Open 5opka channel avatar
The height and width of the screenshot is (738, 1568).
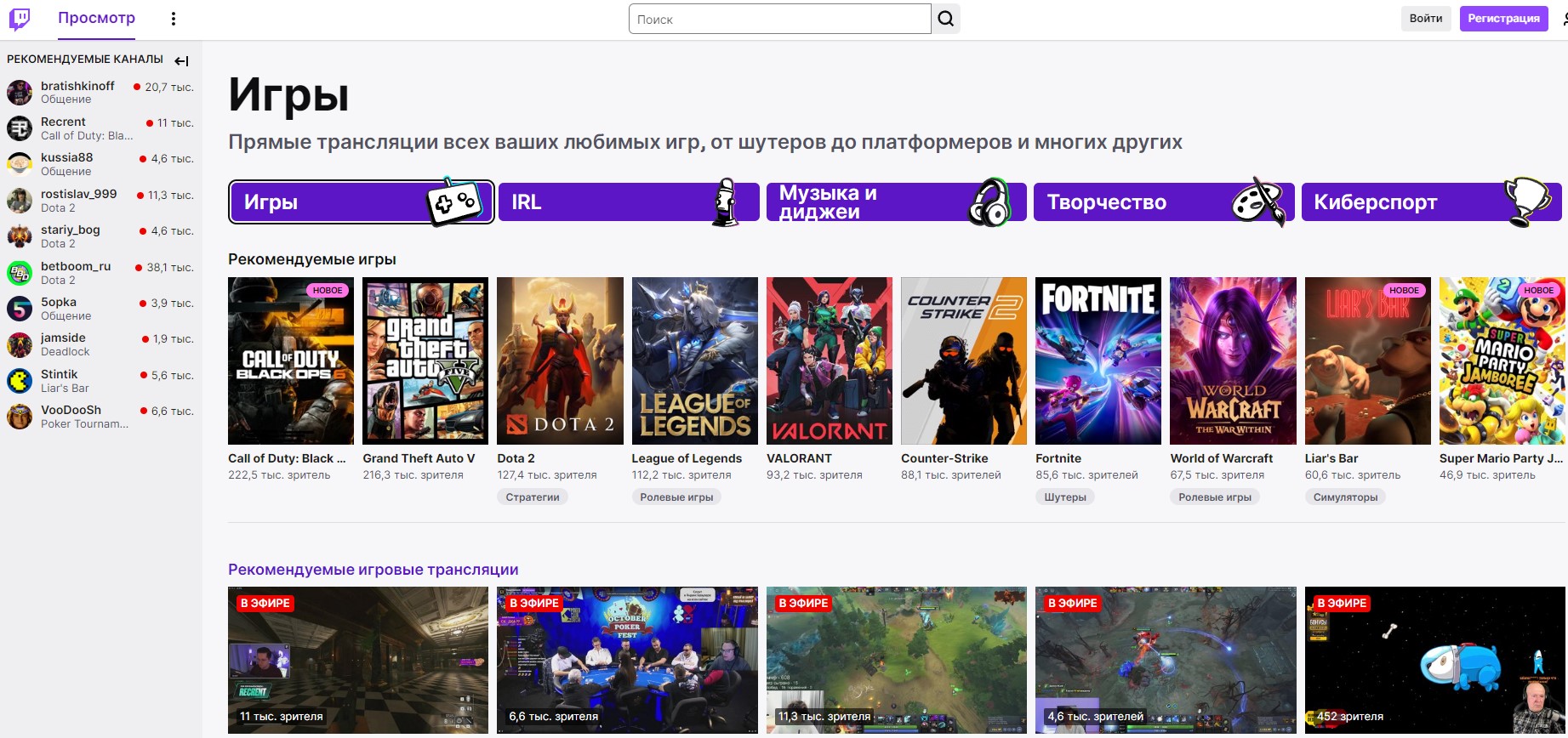pyautogui.click(x=20, y=308)
